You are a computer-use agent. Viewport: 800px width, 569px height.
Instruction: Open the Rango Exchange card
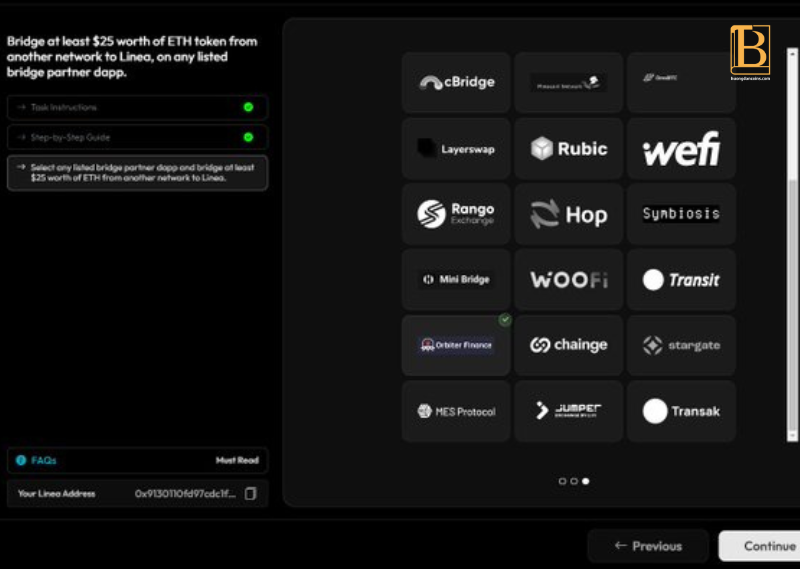click(456, 214)
